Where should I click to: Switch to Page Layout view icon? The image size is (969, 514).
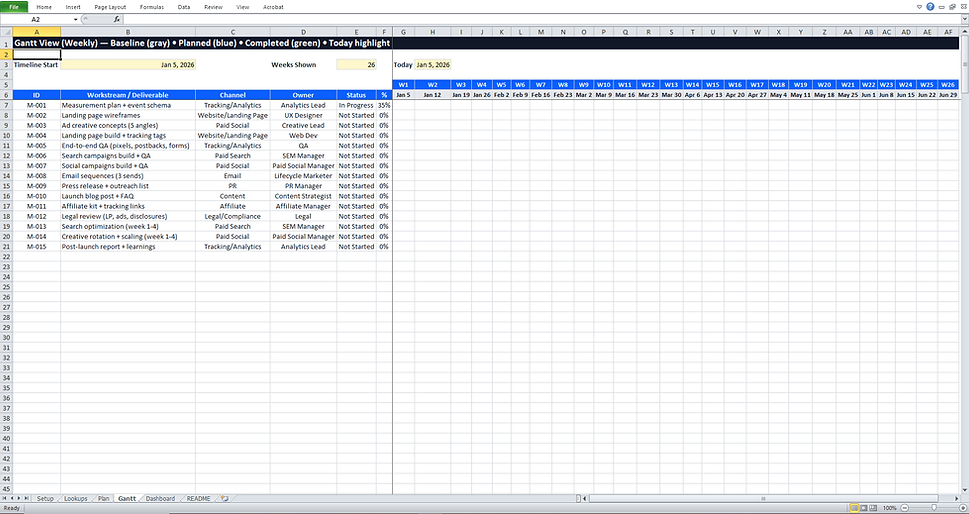865,507
